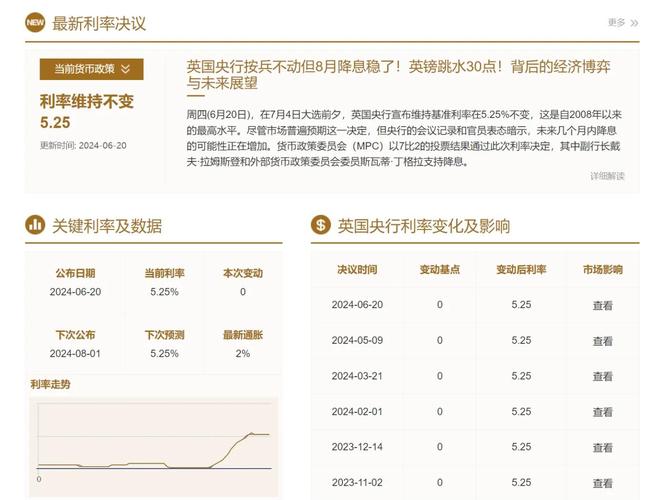Click the 2023-11-02 date cell
The width and height of the screenshot is (661, 500).
click(x=357, y=483)
